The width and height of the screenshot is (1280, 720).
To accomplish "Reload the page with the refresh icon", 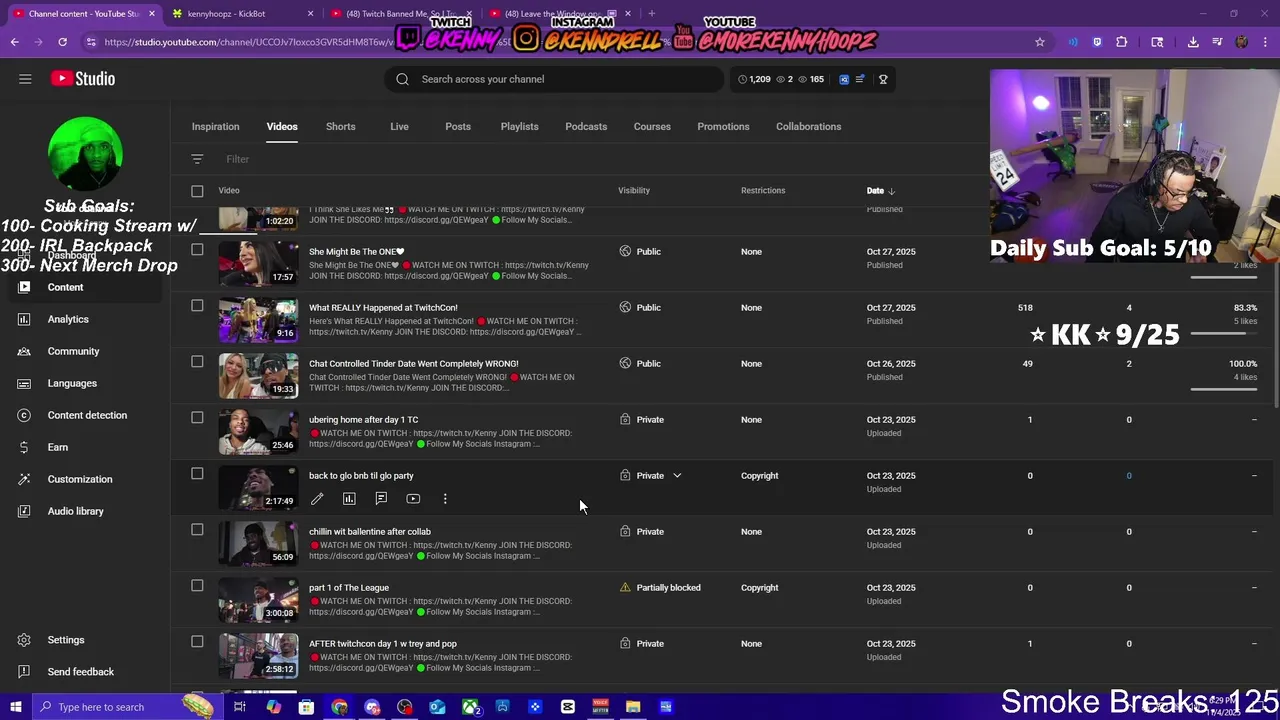I will pos(62,42).
